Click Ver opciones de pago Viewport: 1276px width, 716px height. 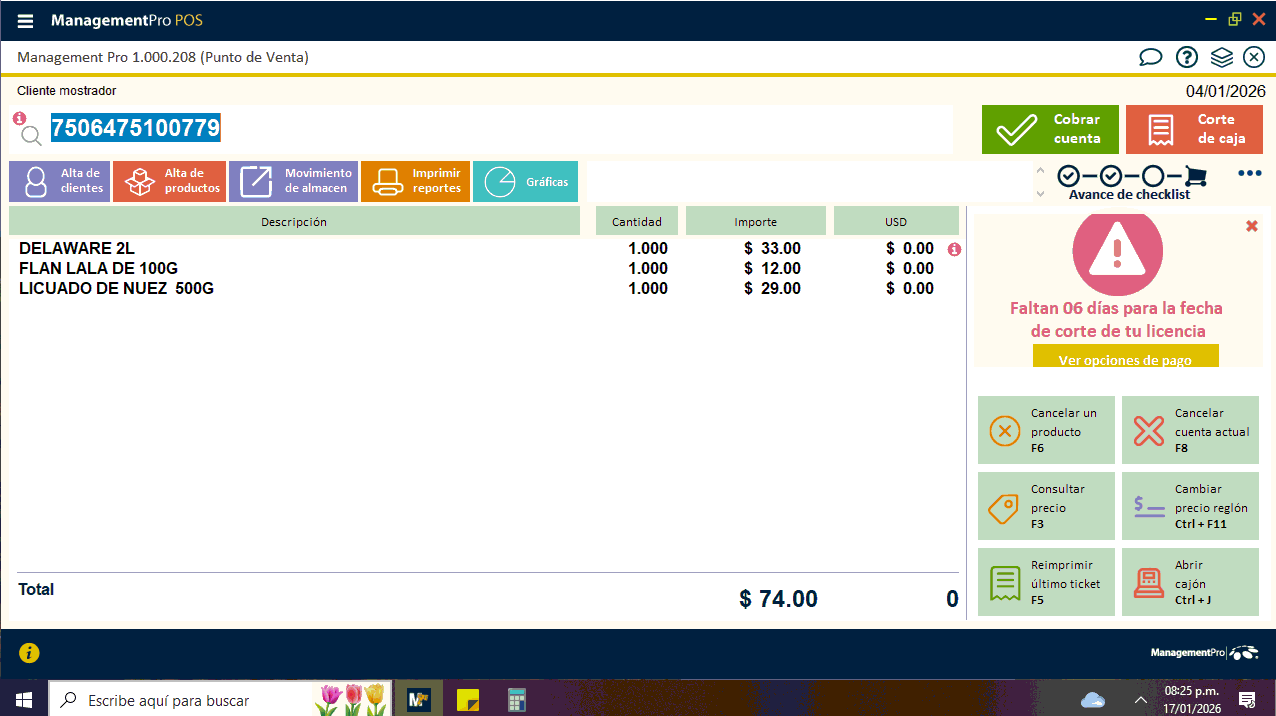(x=1125, y=359)
